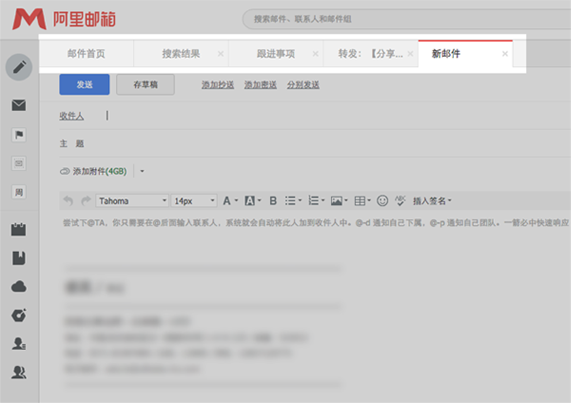Toggle bold text formatting

[x=273, y=201]
